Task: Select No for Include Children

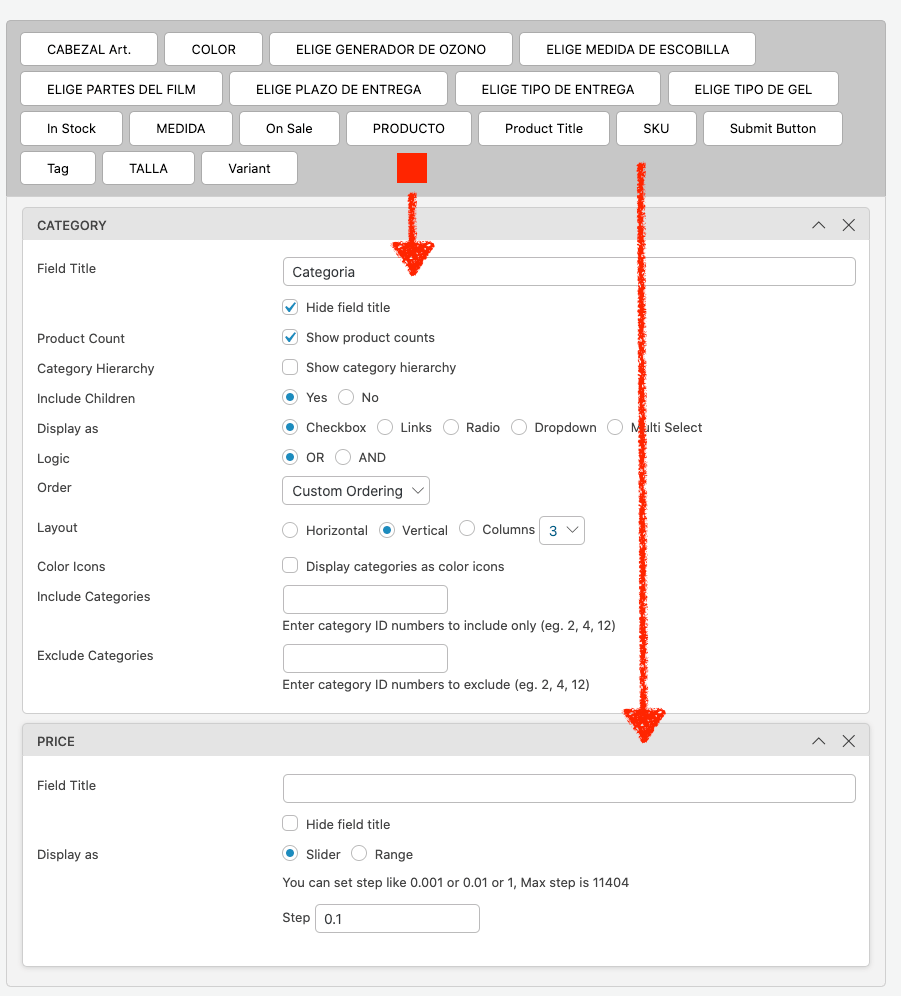Action: 346,397
